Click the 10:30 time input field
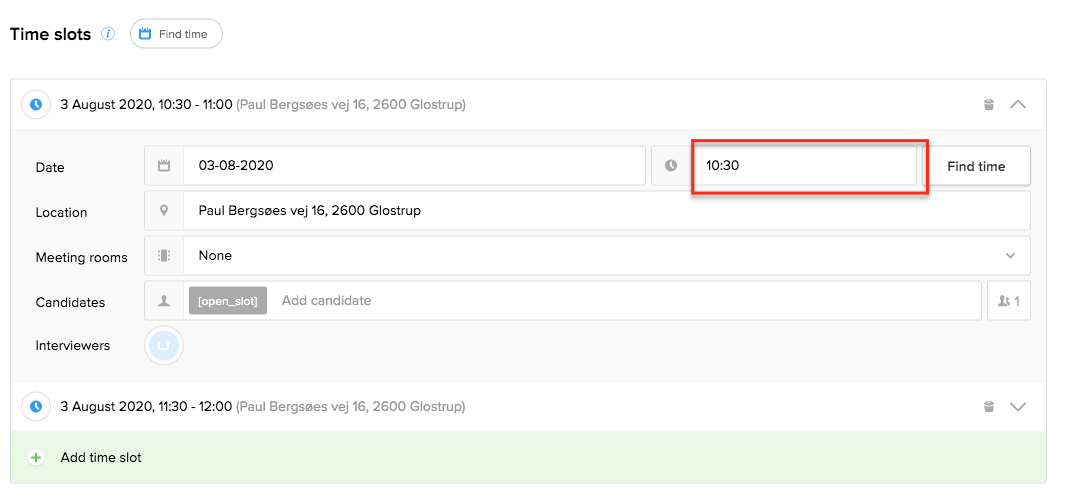The height and width of the screenshot is (499, 1066). 804,165
